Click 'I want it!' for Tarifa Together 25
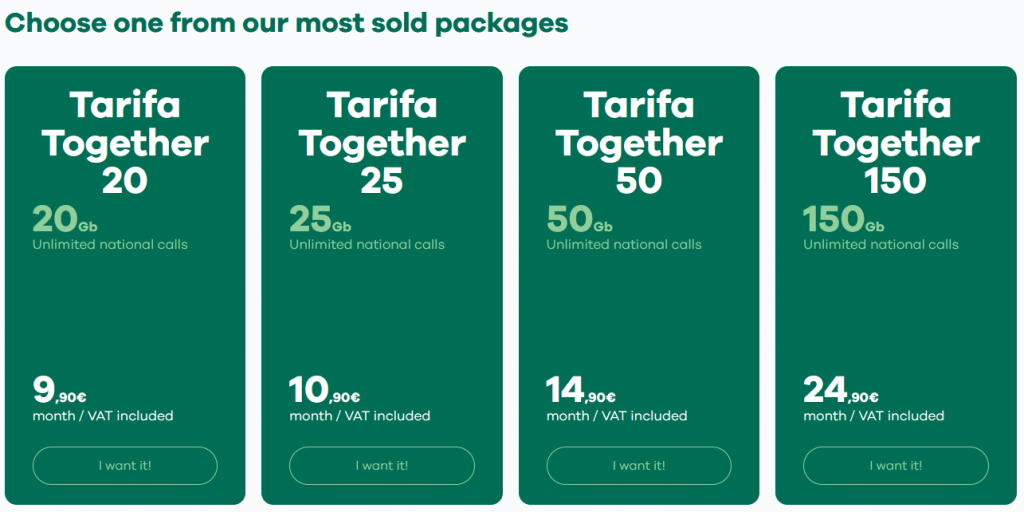1024x512 pixels. (x=382, y=466)
